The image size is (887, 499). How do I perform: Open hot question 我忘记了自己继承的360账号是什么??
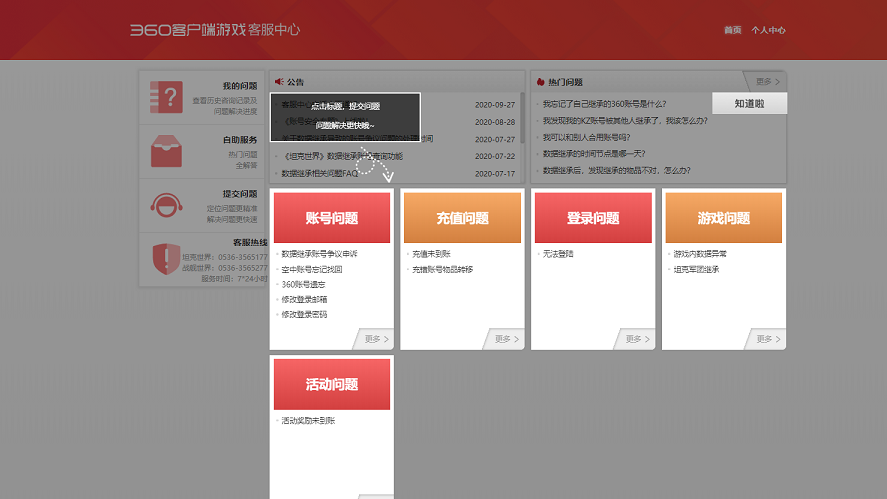coord(604,104)
